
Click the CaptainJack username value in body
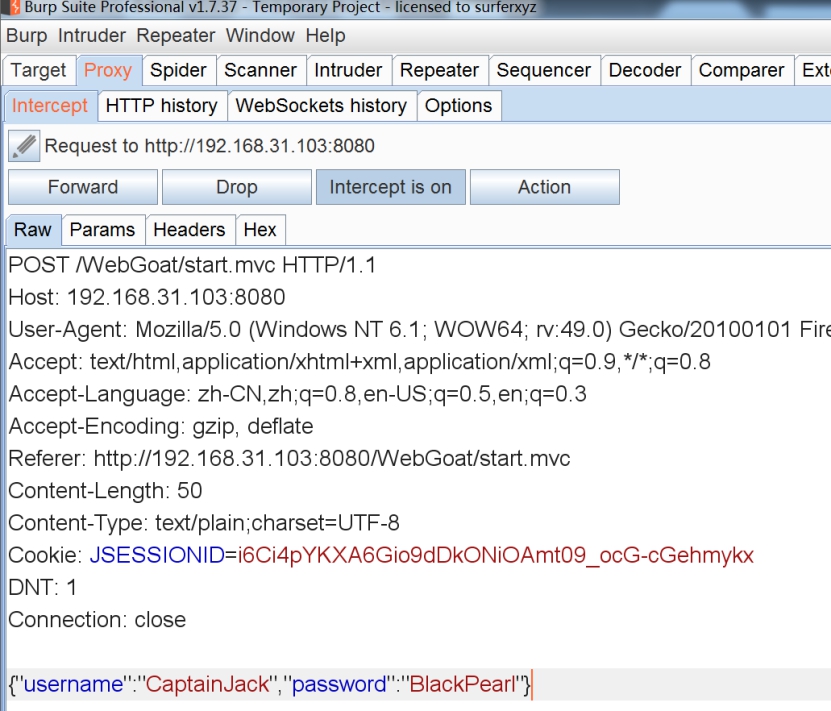[x=207, y=685]
